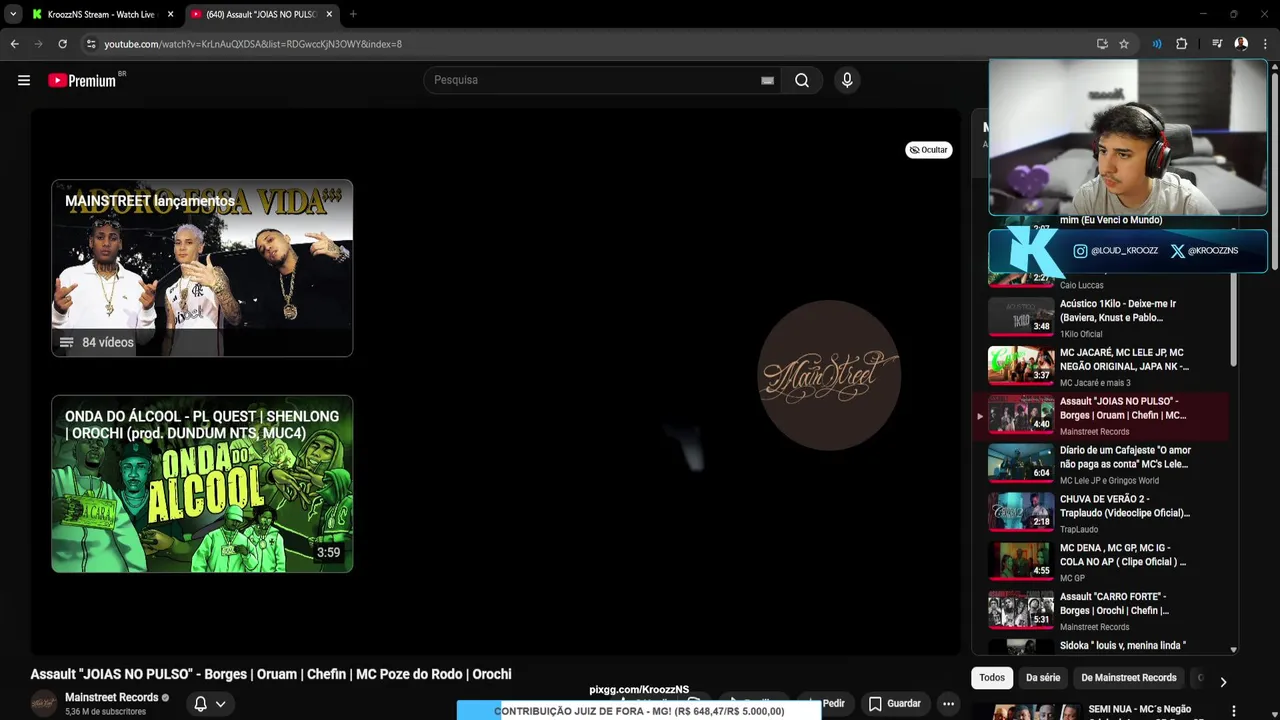Viewport: 1280px width, 720px height.
Task: Play Assault CARRO FORTE playlist item
Action: pos(1107,611)
